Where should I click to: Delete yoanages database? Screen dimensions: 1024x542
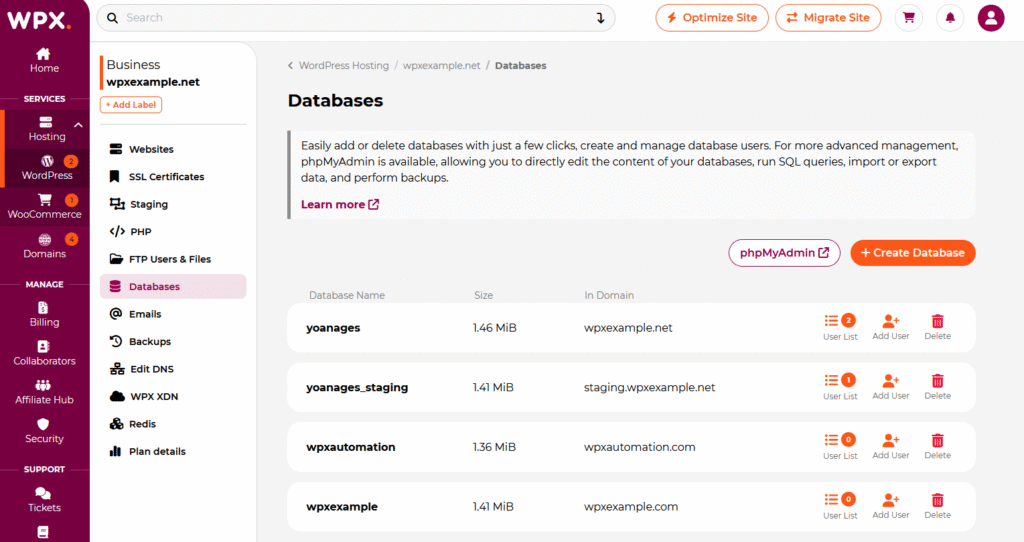(x=937, y=327)
